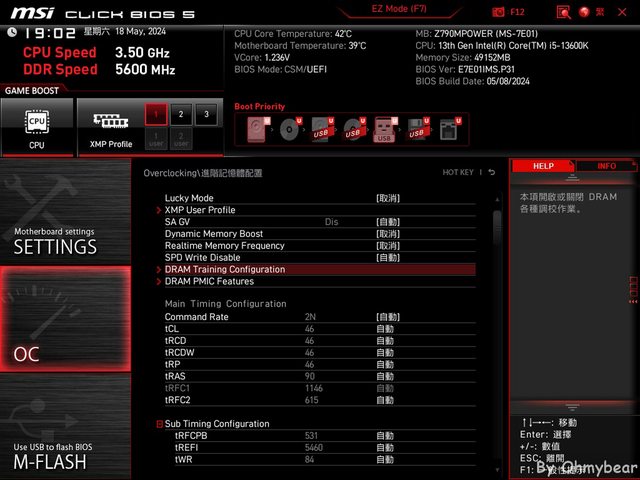Image resolution: width=640 pixels, height=480 pixels.
Task: Expand the XMP User Profile submenu
Action: point(200,210)
